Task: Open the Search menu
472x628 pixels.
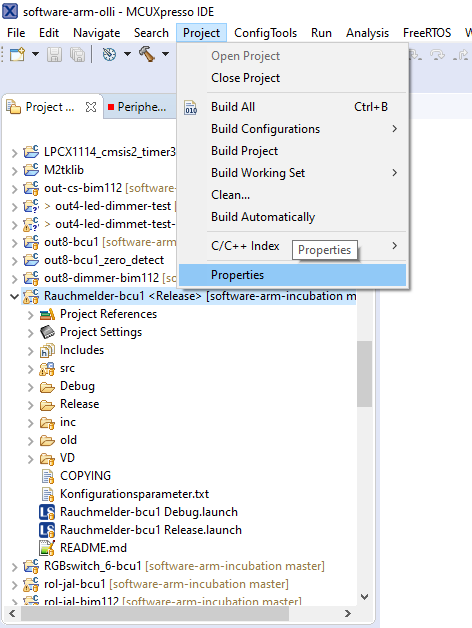Action: pyautogui.click(x=151, y=33)
